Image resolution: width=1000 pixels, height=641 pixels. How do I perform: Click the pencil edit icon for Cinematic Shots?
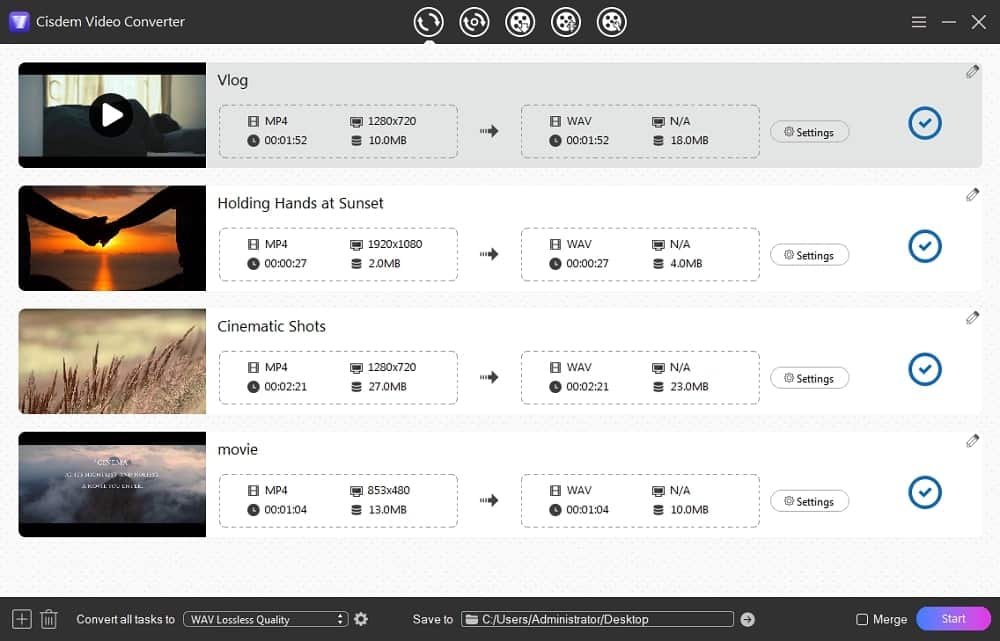tap(972, 318)
